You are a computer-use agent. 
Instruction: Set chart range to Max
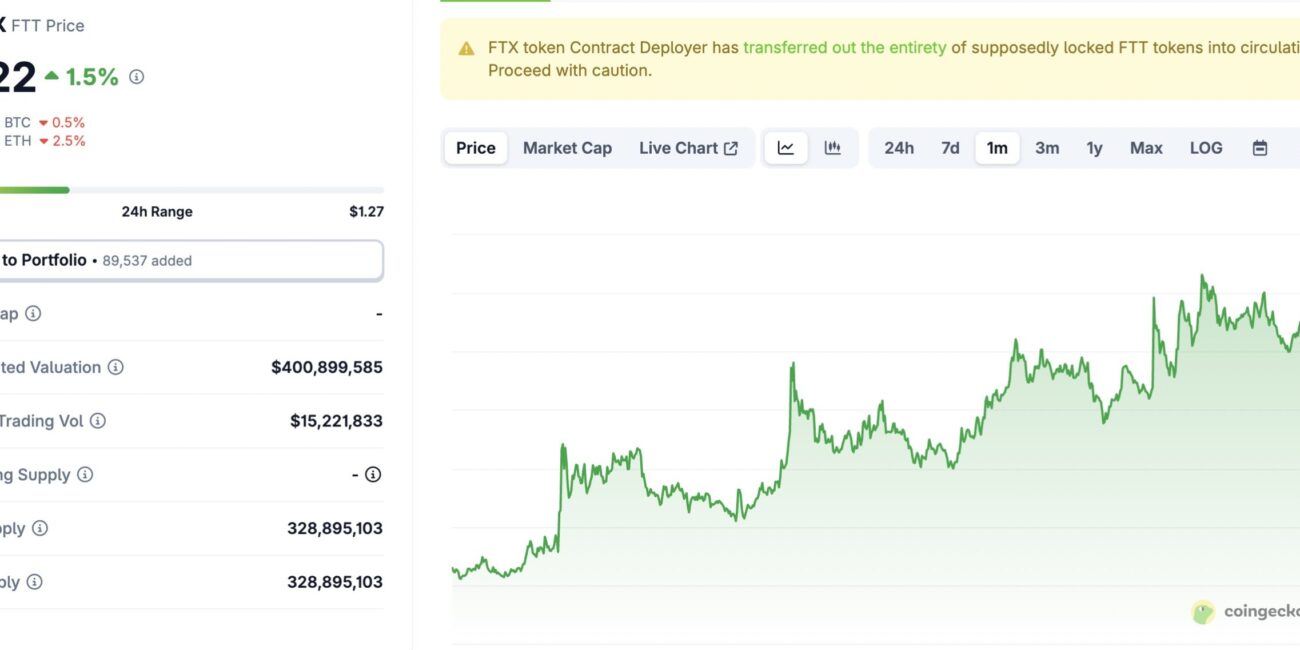tap(1146, 148)
